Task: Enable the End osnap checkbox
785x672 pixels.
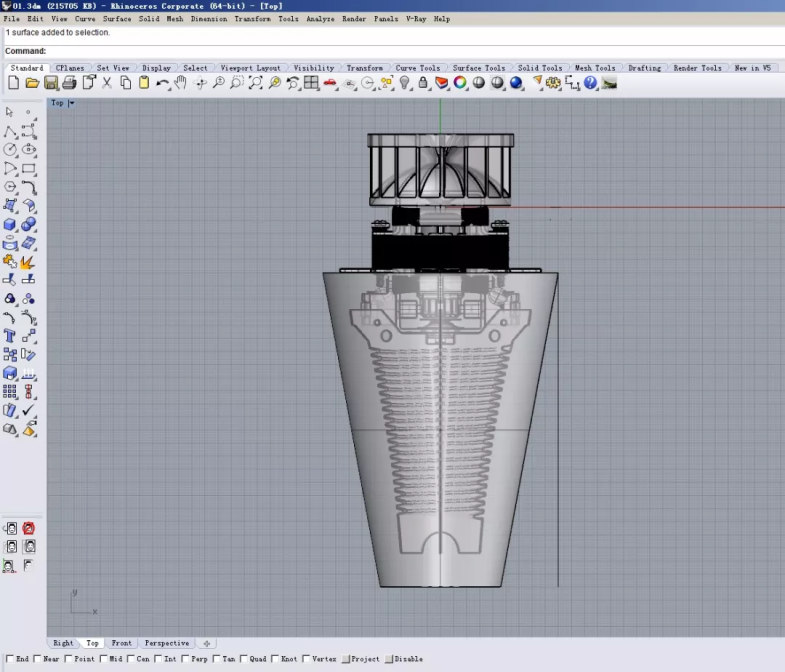Action: (9, 659)
